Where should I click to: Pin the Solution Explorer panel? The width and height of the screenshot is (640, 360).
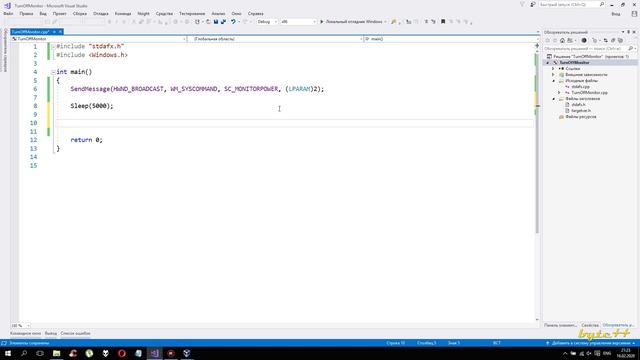click(629, 32)
